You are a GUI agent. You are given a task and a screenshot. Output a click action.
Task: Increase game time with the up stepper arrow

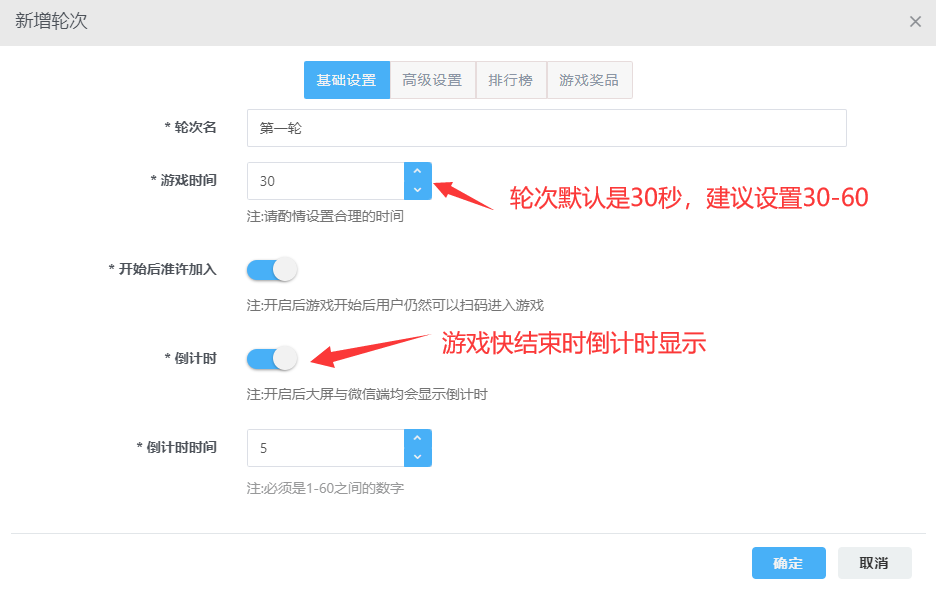coord(419,172)
